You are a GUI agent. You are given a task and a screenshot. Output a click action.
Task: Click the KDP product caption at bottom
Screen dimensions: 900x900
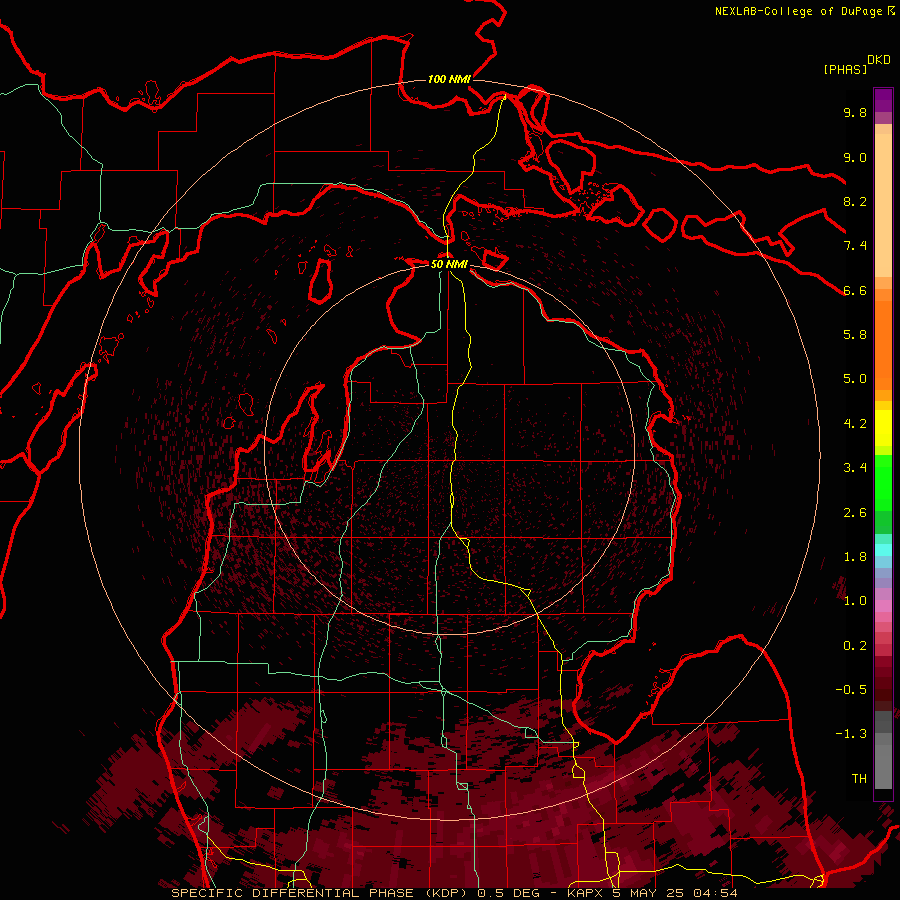[455, 893]
